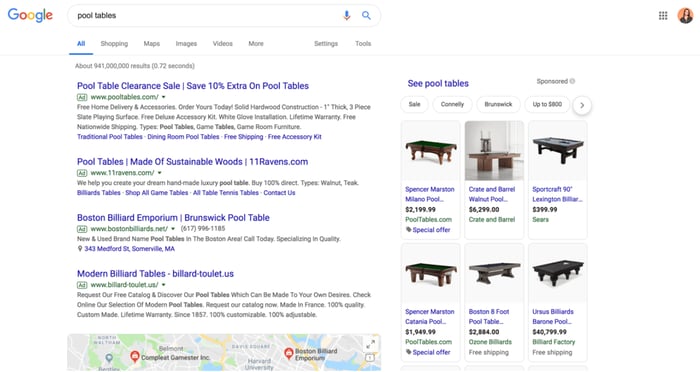Open Crate and Barrel Walnut Pool image
Screen dimensions: 700x372
[x=494, y=150]
